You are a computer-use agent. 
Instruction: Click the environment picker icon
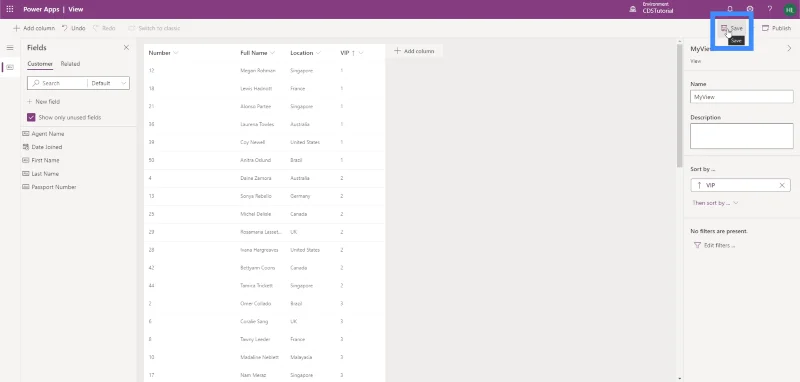point(633,9)
